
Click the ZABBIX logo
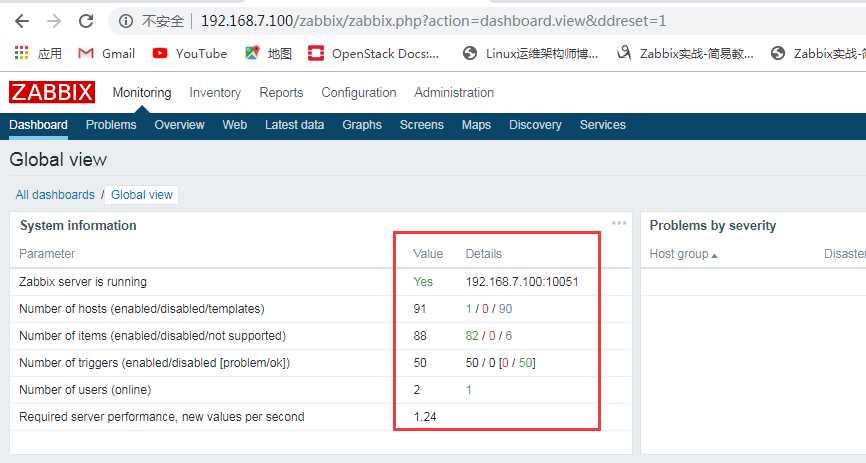click(52, 92)
